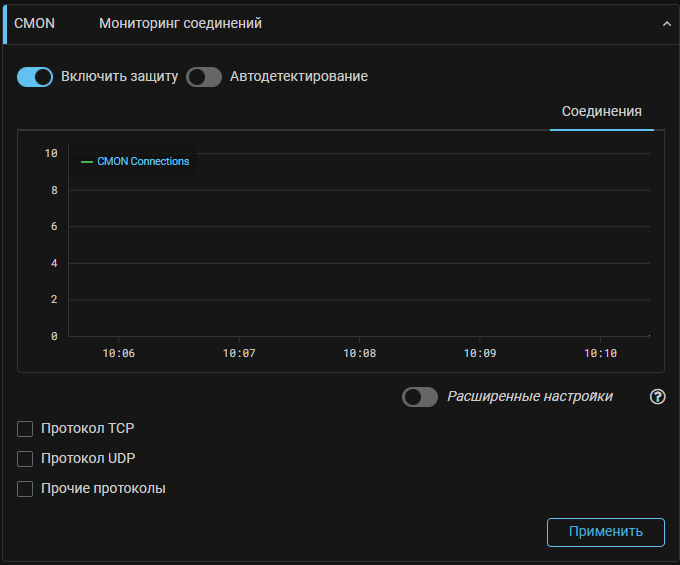Switch to the Соединения tab

[x=601, y=111]
